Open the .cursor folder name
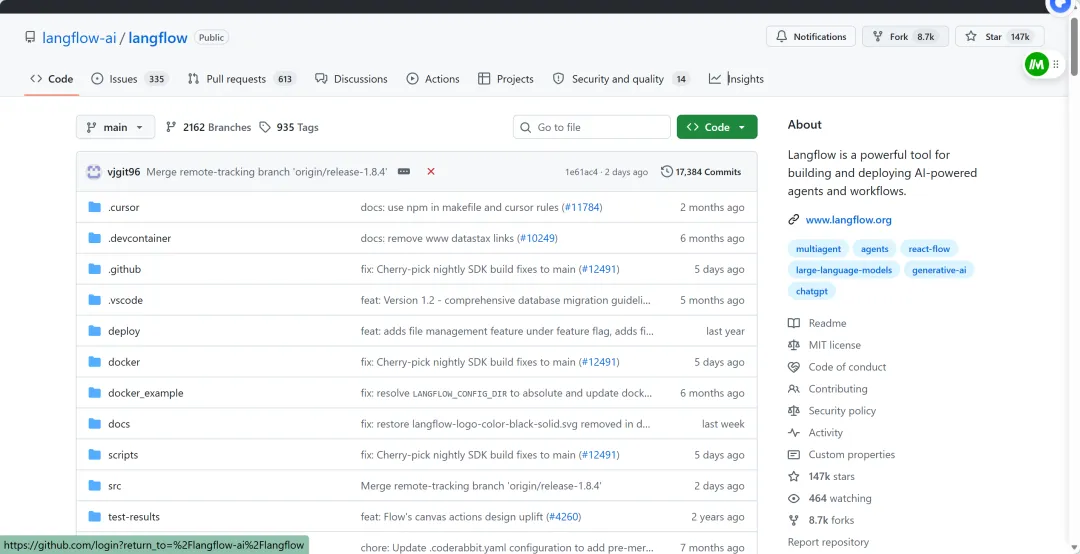 (x=123, y=207)
